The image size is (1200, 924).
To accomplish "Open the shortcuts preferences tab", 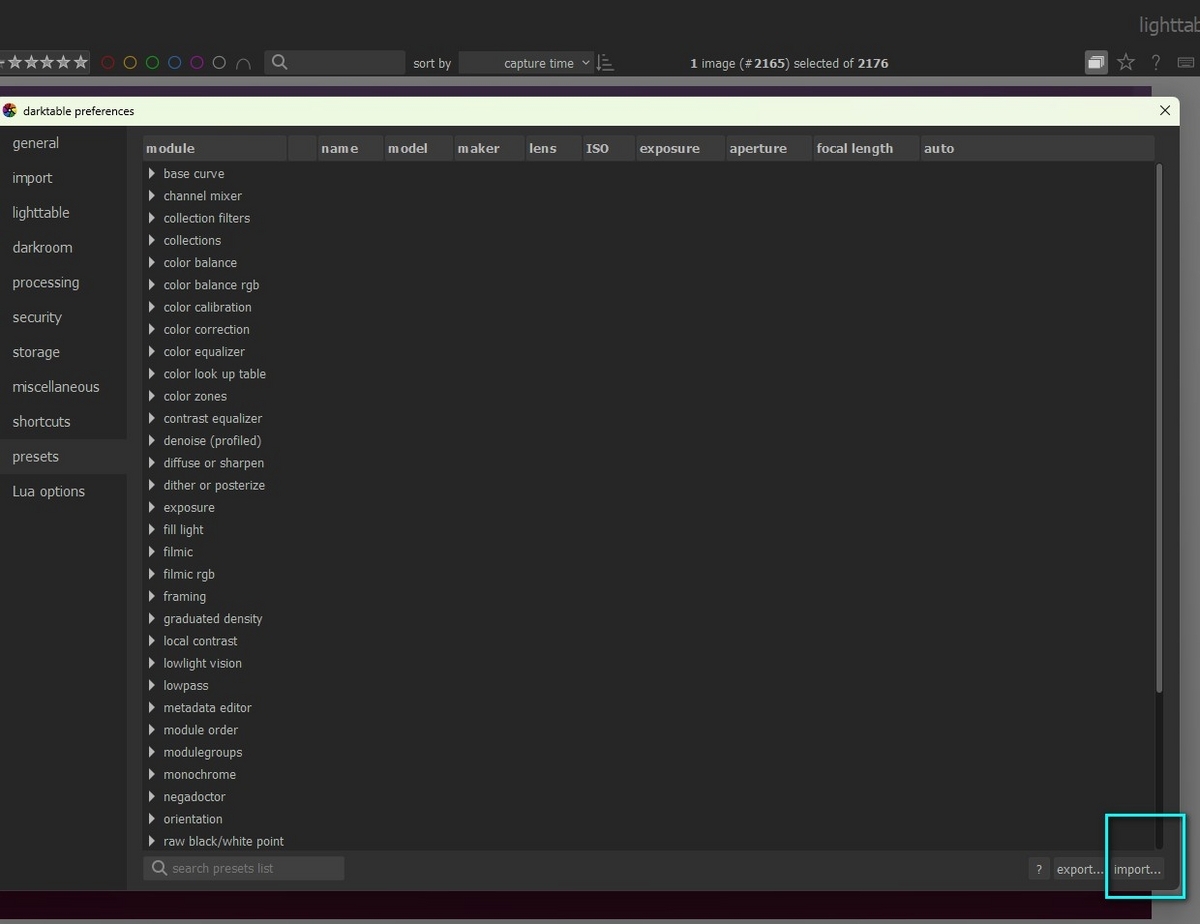I will coord(63,422).
